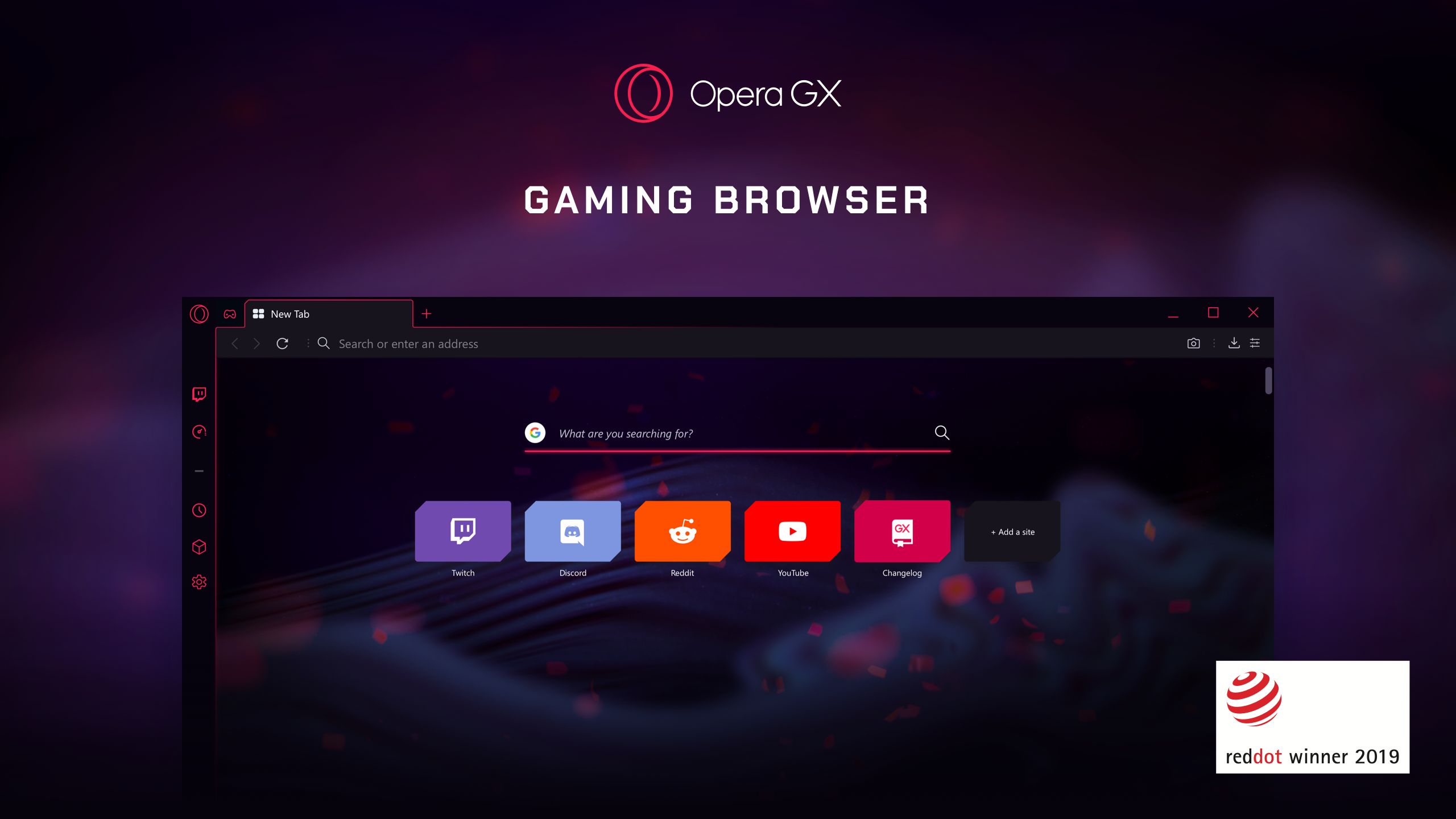1456x819 pixels.
Task: Open the Twitch sidebar panel icon
Action: coord(198,394)
